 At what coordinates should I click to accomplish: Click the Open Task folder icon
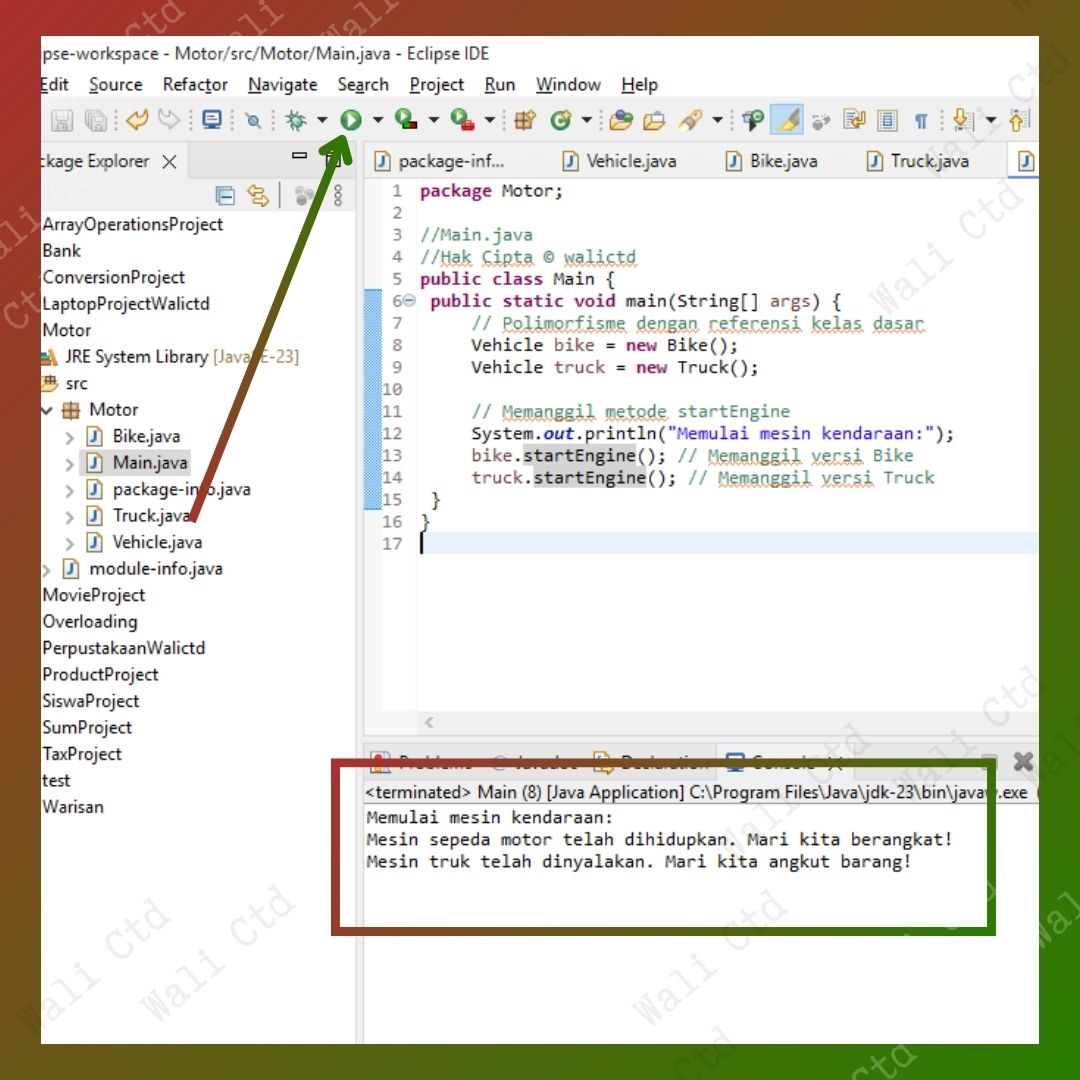click(x=654, y=121)
